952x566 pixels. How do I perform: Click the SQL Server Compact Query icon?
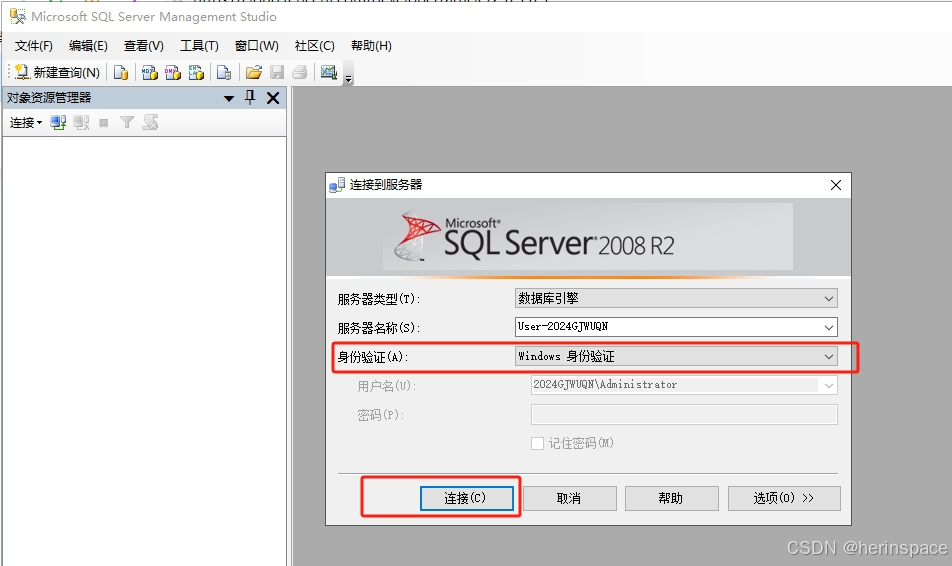(224, 72)
